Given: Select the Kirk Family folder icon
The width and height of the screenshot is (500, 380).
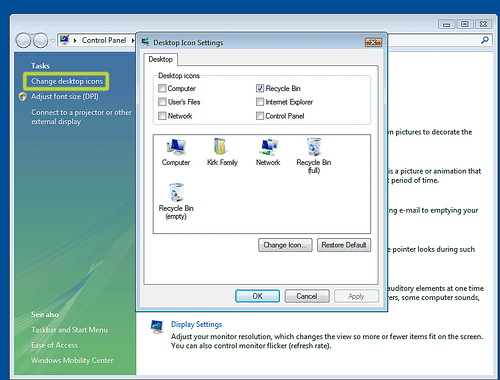Looking at the screenshot, I should point(222,152).
